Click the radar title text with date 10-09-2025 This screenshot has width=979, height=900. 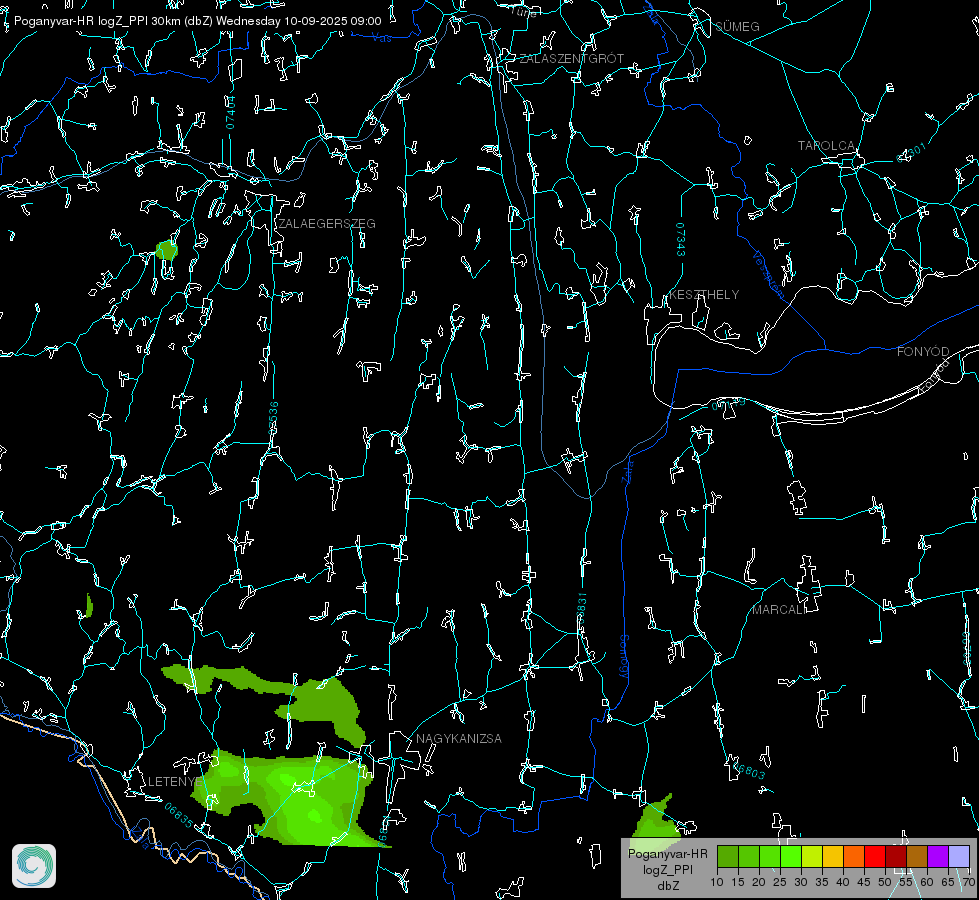pos(197,21)
